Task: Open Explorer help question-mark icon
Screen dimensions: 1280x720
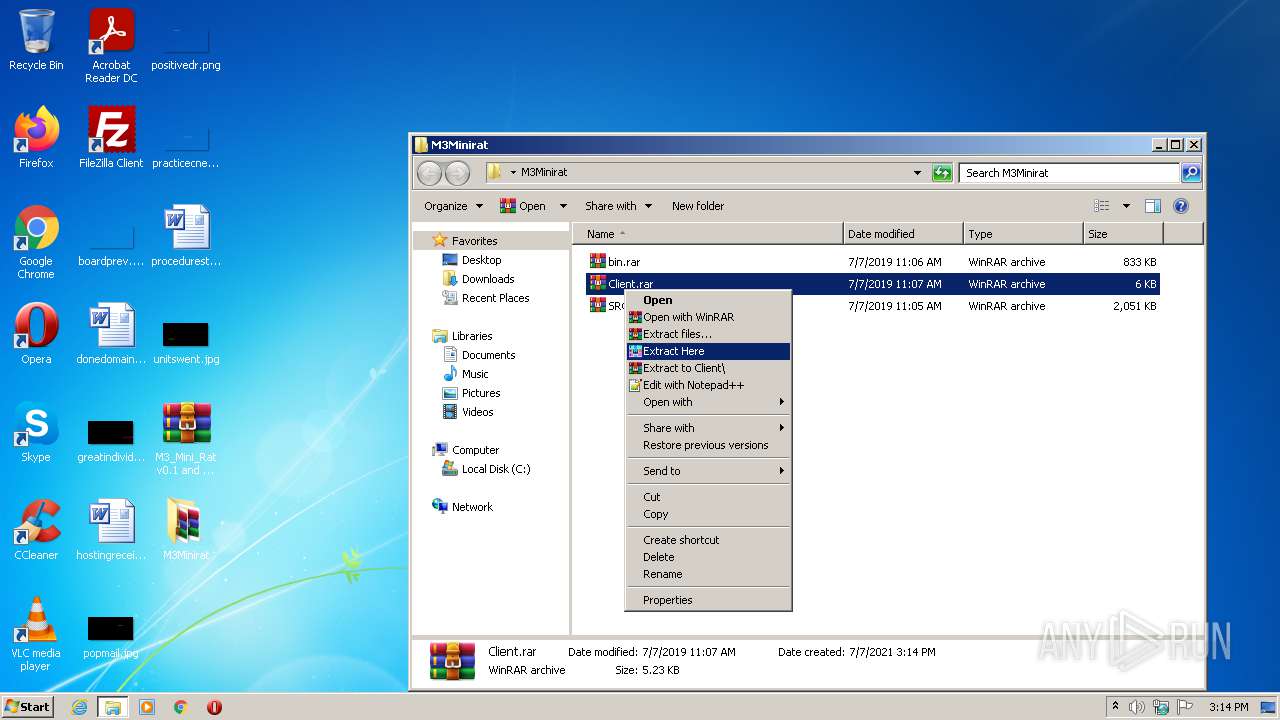Action: pyautogui.click(x=1180, y=206)
